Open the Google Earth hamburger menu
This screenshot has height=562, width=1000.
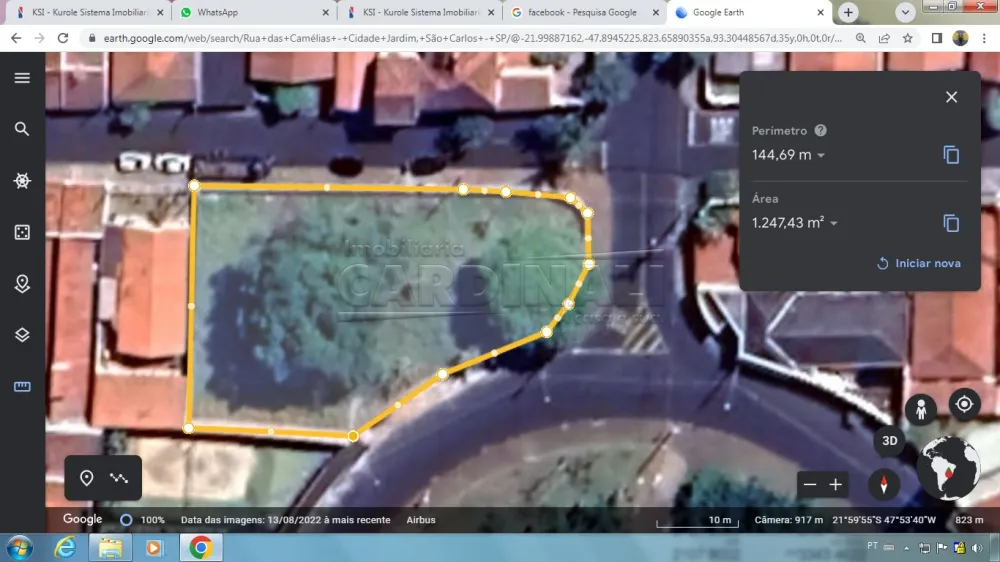(22, 78)
